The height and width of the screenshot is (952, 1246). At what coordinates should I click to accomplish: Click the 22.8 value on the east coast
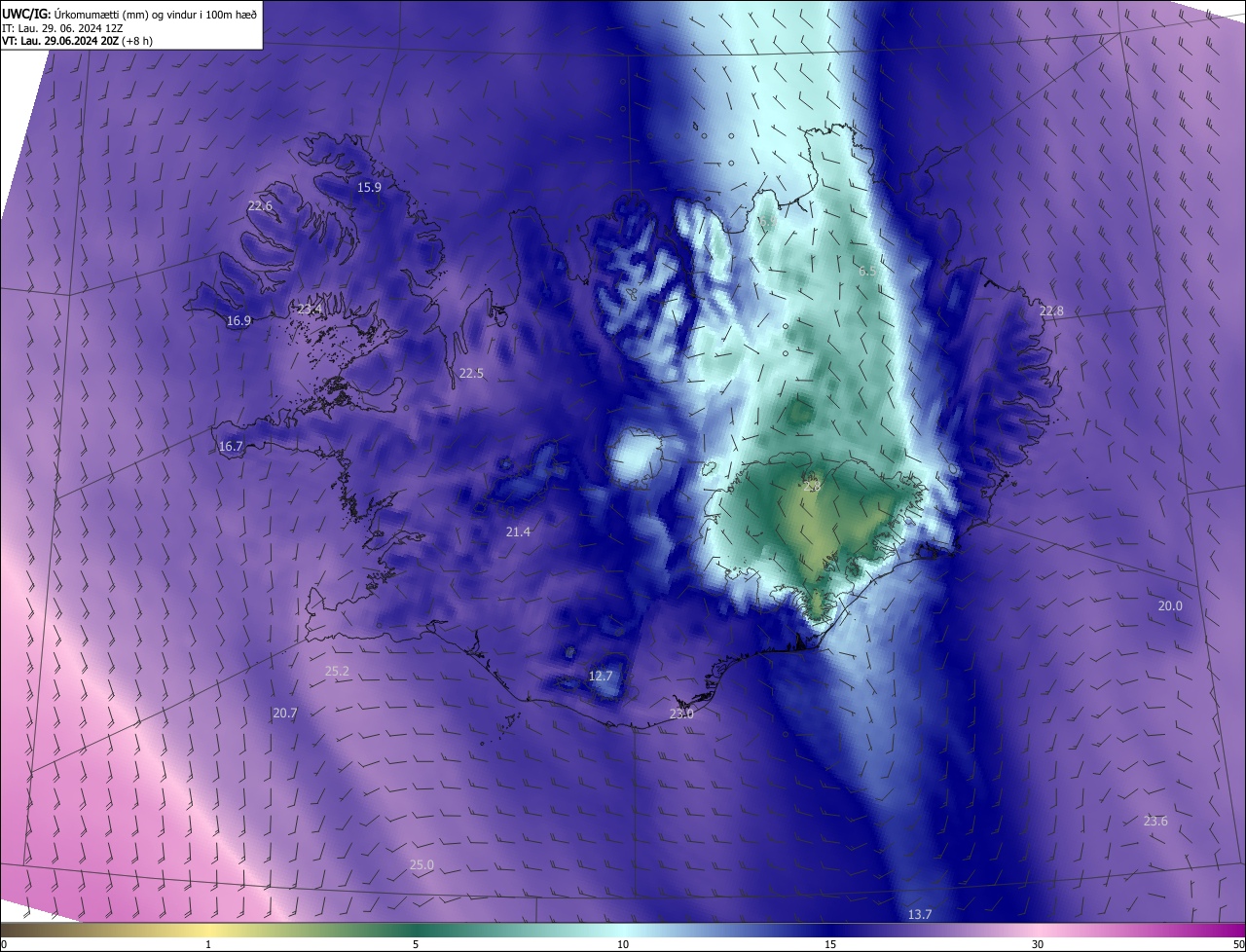1051,311
